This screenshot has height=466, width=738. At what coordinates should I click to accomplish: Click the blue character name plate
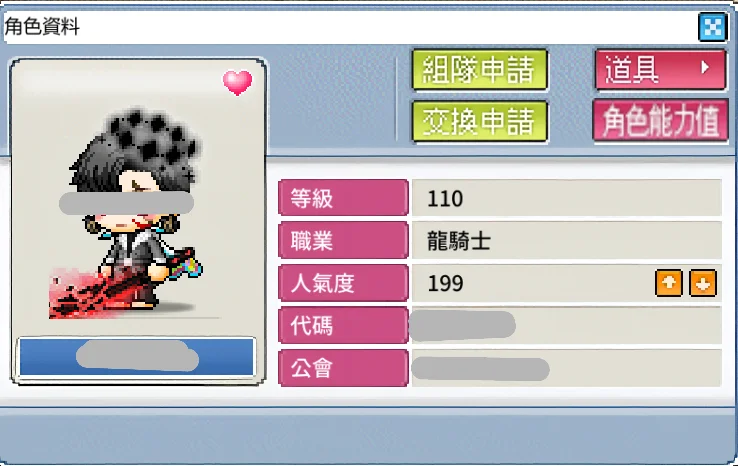(137, 356)
